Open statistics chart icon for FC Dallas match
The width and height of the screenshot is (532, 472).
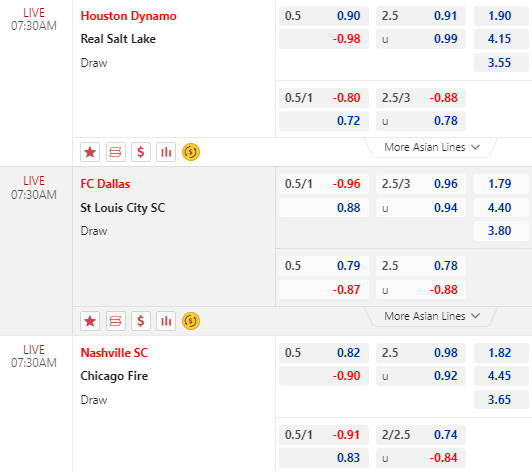[166, 321]
